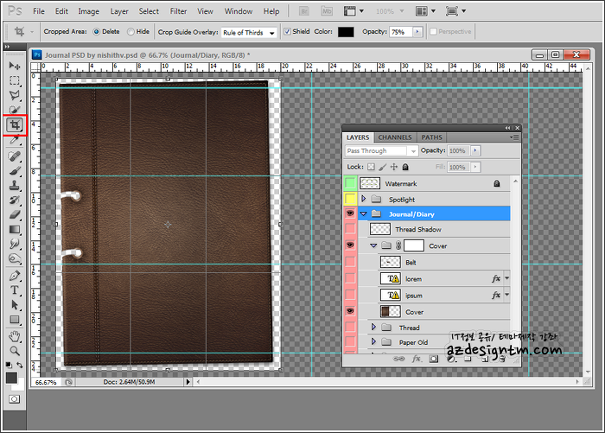Select Delete cropped area radio button
Viewport: 605px width, 433px height.
point(96,32)
